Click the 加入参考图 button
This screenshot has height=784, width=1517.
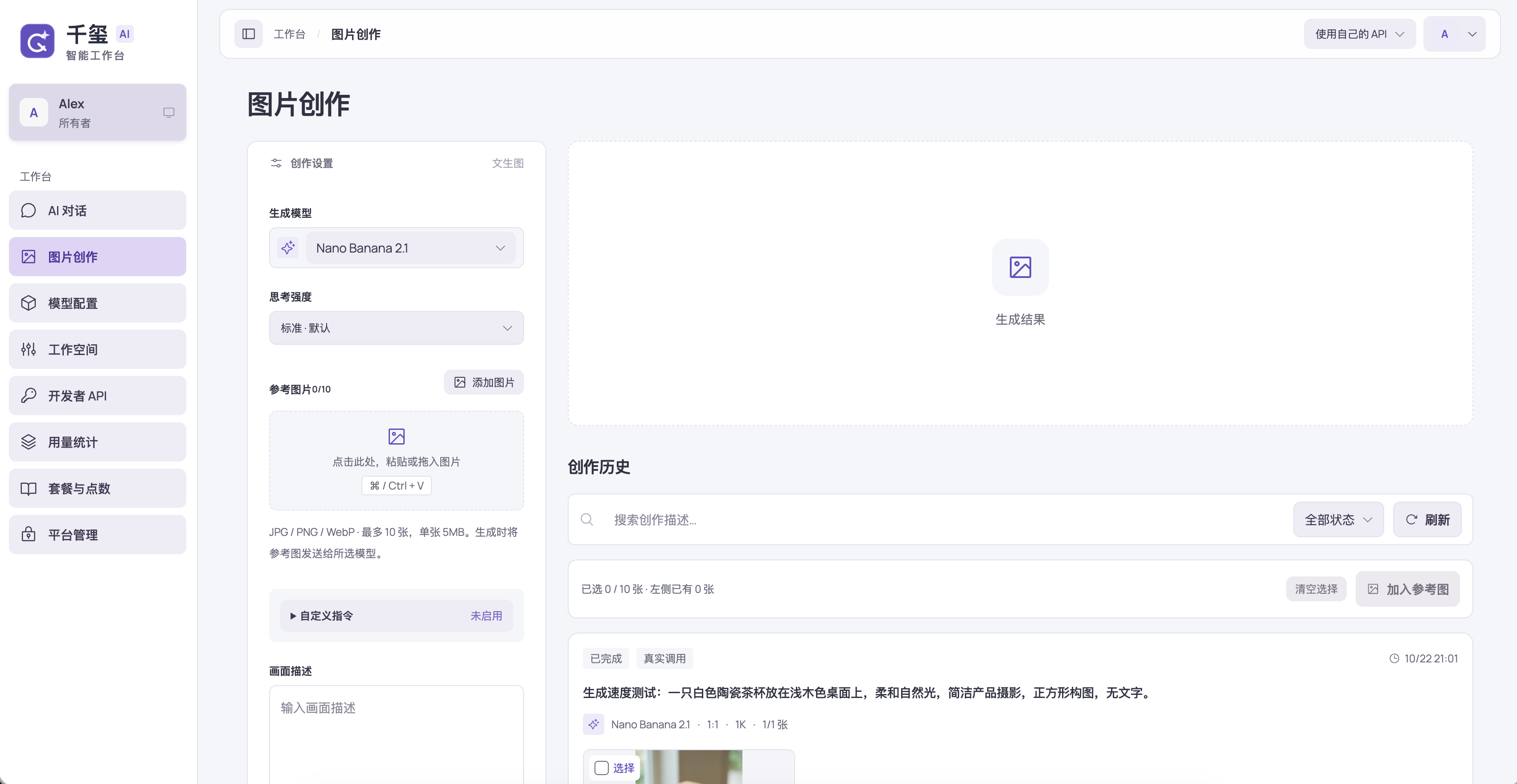pyautogui.click(x=1407, y=588)
